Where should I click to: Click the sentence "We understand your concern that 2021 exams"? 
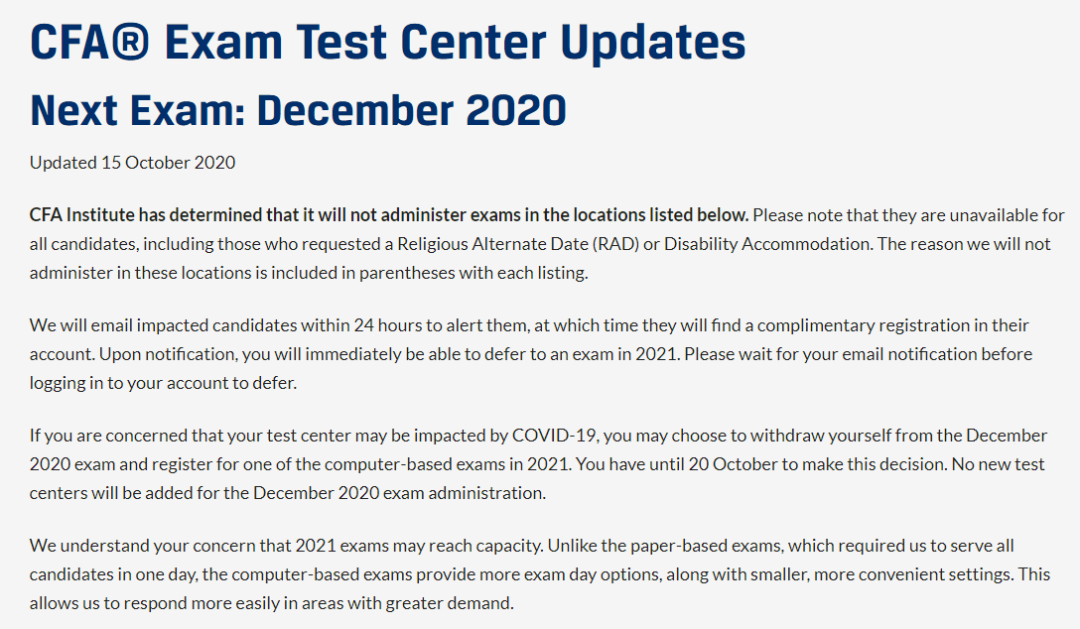[290, 546]
